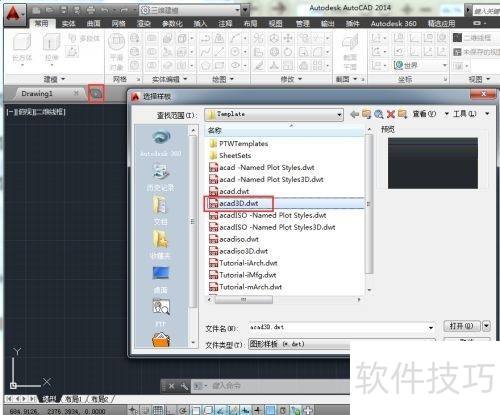Toggle Polar Tracking in status bar
This screenshot has width=500, height=415.
click(x=183, y=410)
